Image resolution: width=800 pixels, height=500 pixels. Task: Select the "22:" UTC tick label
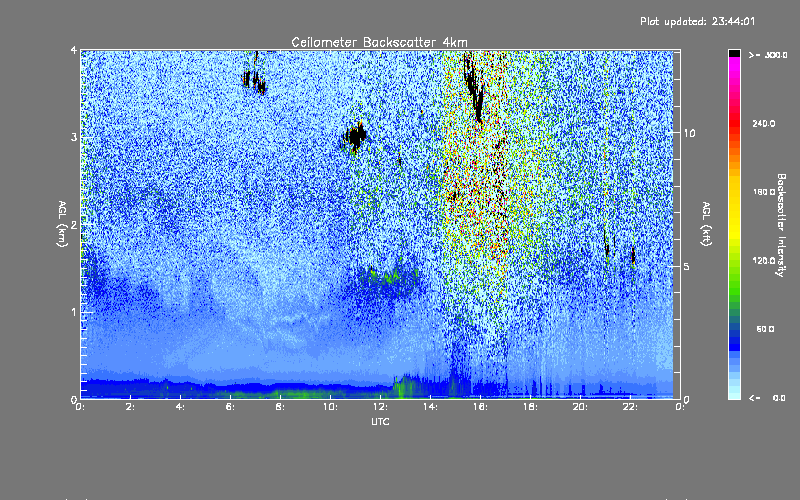tap(630, 407)
